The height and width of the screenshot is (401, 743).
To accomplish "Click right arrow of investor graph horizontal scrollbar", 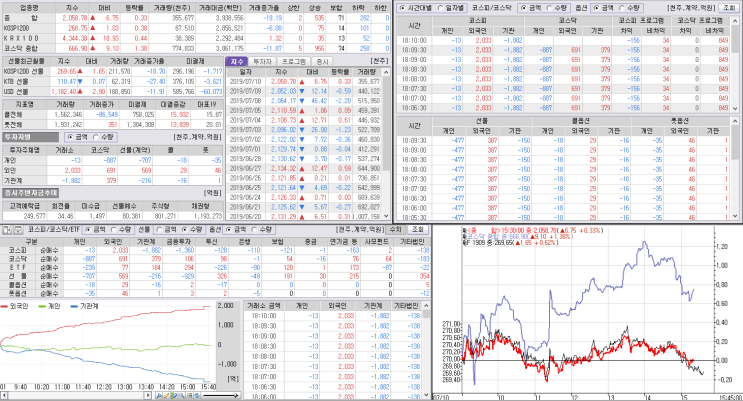I will pyautogui.click(x=148, y=395).
